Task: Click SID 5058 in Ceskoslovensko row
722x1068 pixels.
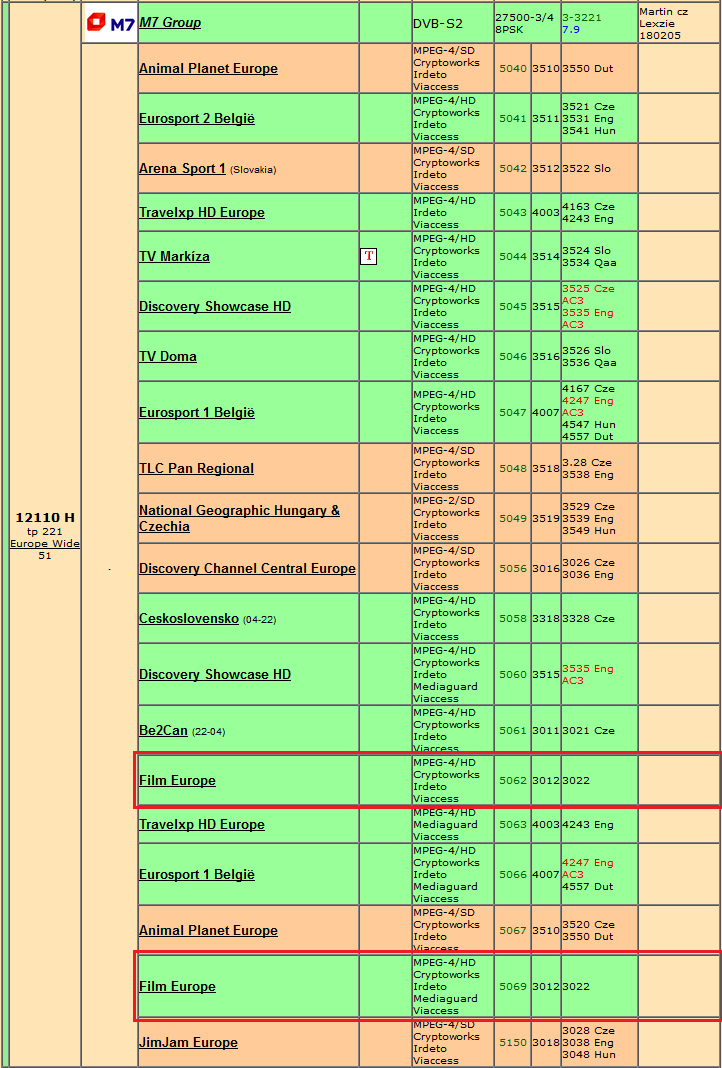Action: (x=513, y=618)
